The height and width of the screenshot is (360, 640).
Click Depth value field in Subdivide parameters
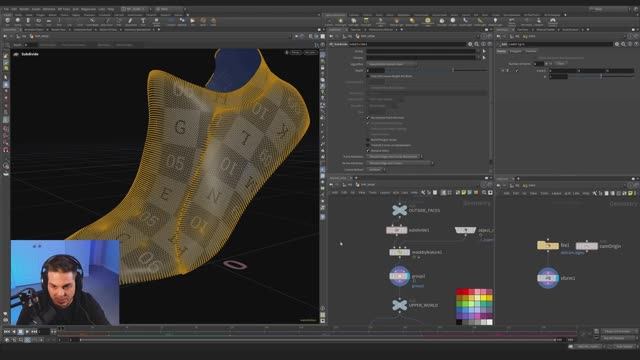[375, 71]
